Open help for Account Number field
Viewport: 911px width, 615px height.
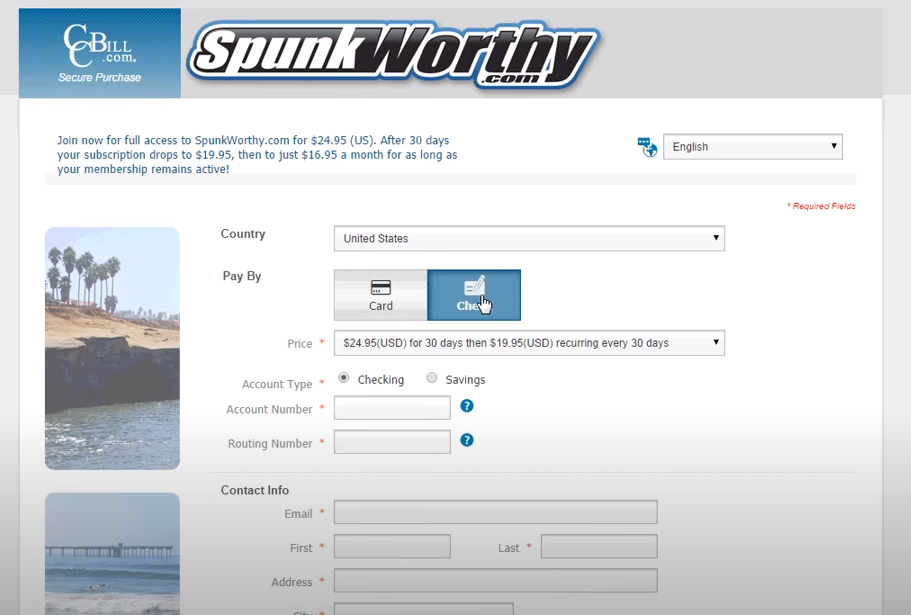point(467,406)
